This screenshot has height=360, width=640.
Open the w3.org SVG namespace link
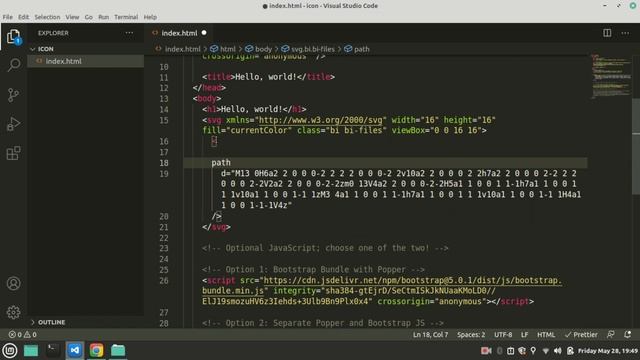pyautogui.click(x=321, y=120)
